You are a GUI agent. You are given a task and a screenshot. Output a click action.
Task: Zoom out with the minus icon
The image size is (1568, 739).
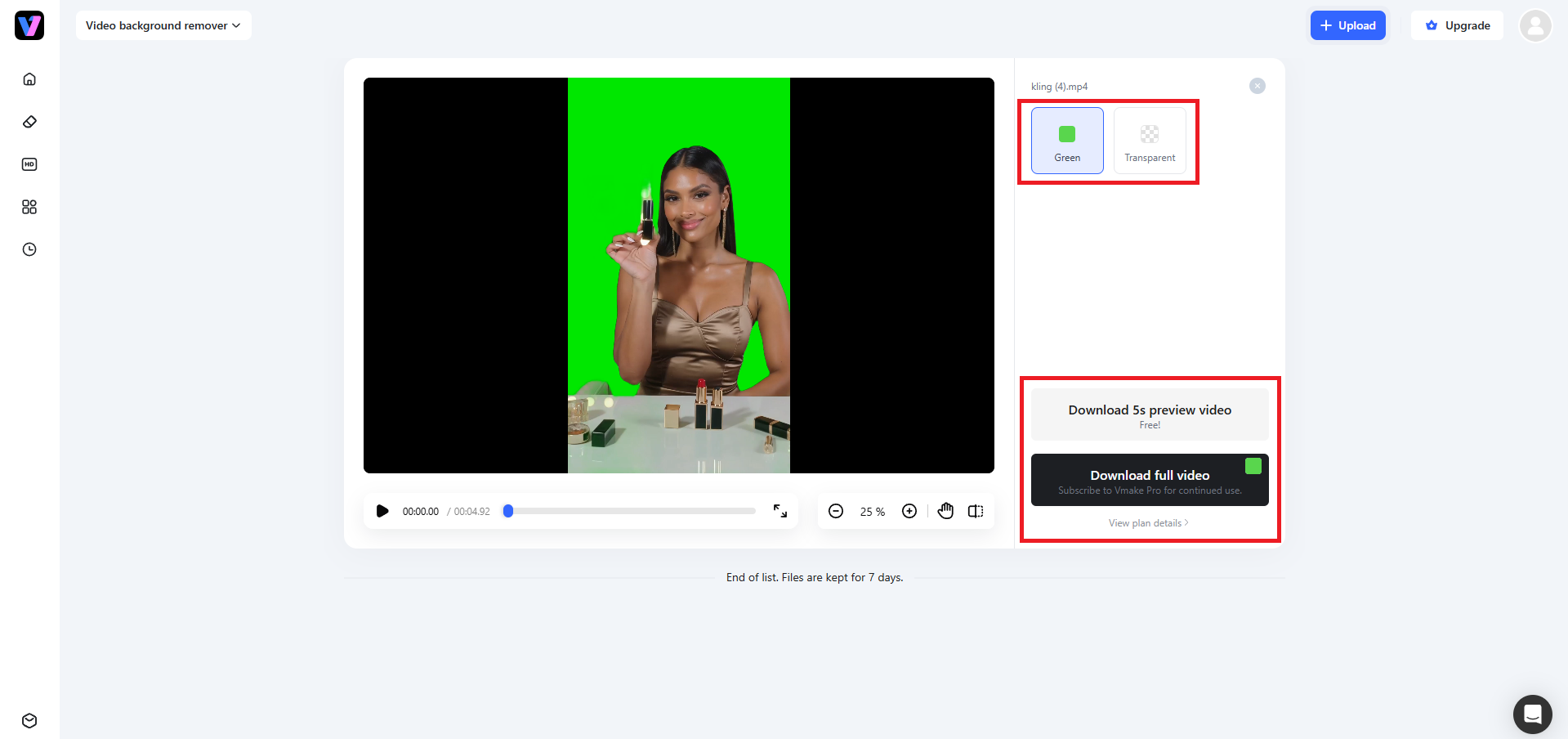click(836, 511)
